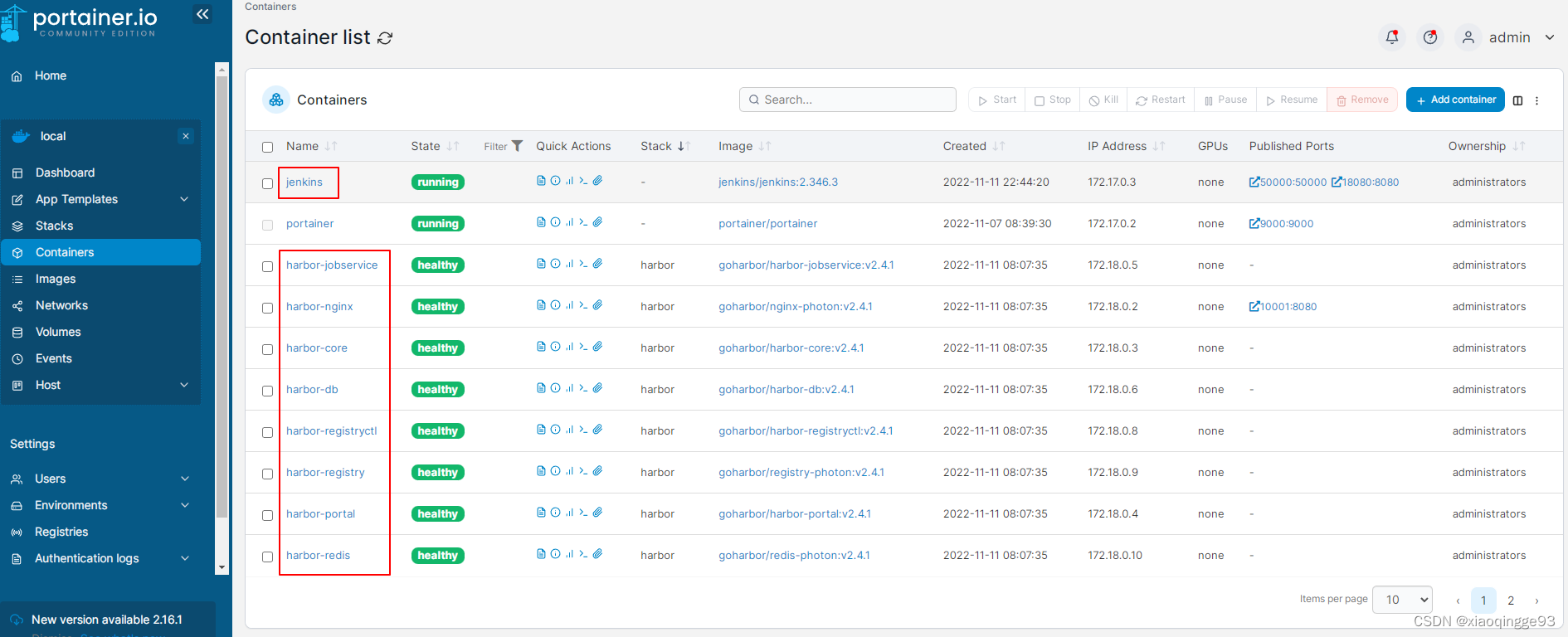This screenshot has height=637, width=1568.
Task: Select the harbor-db checkbox
Action: click(267, 391)
